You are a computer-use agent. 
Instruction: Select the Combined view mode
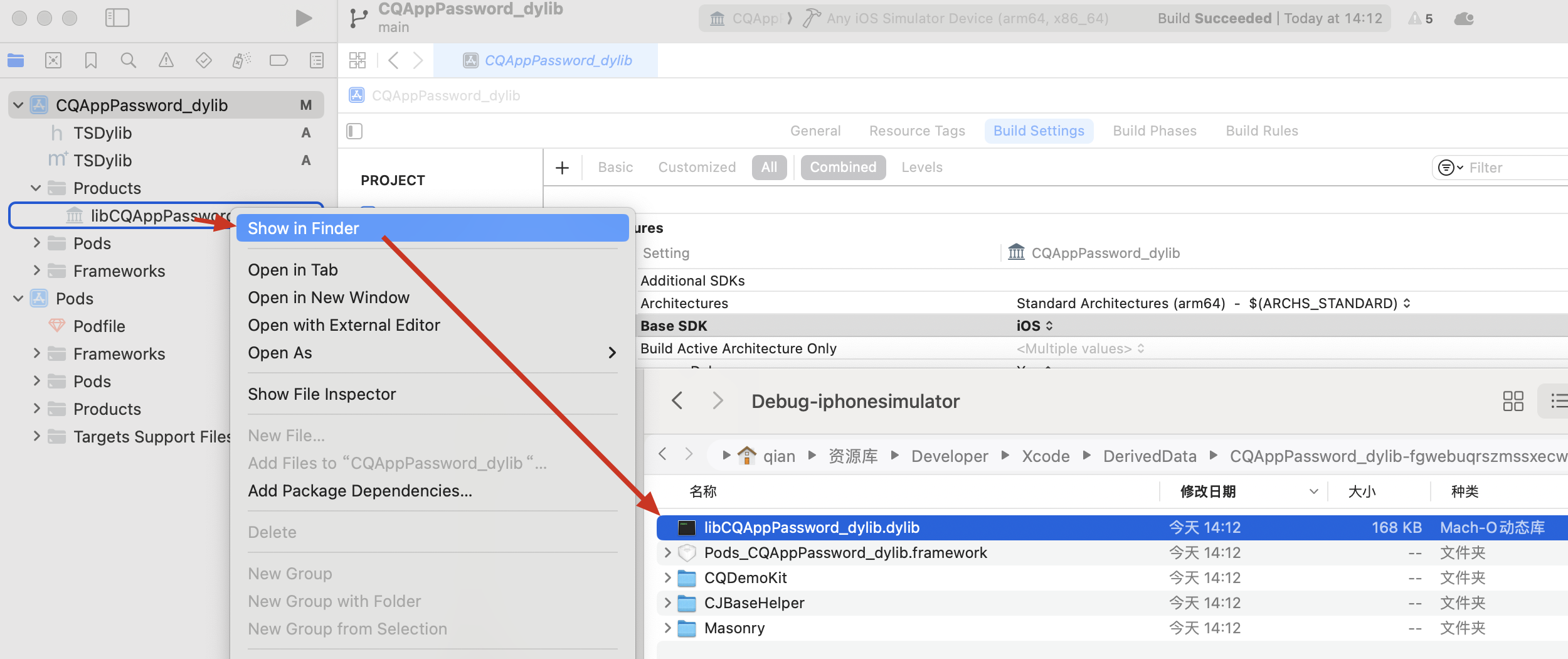point(843,168)
